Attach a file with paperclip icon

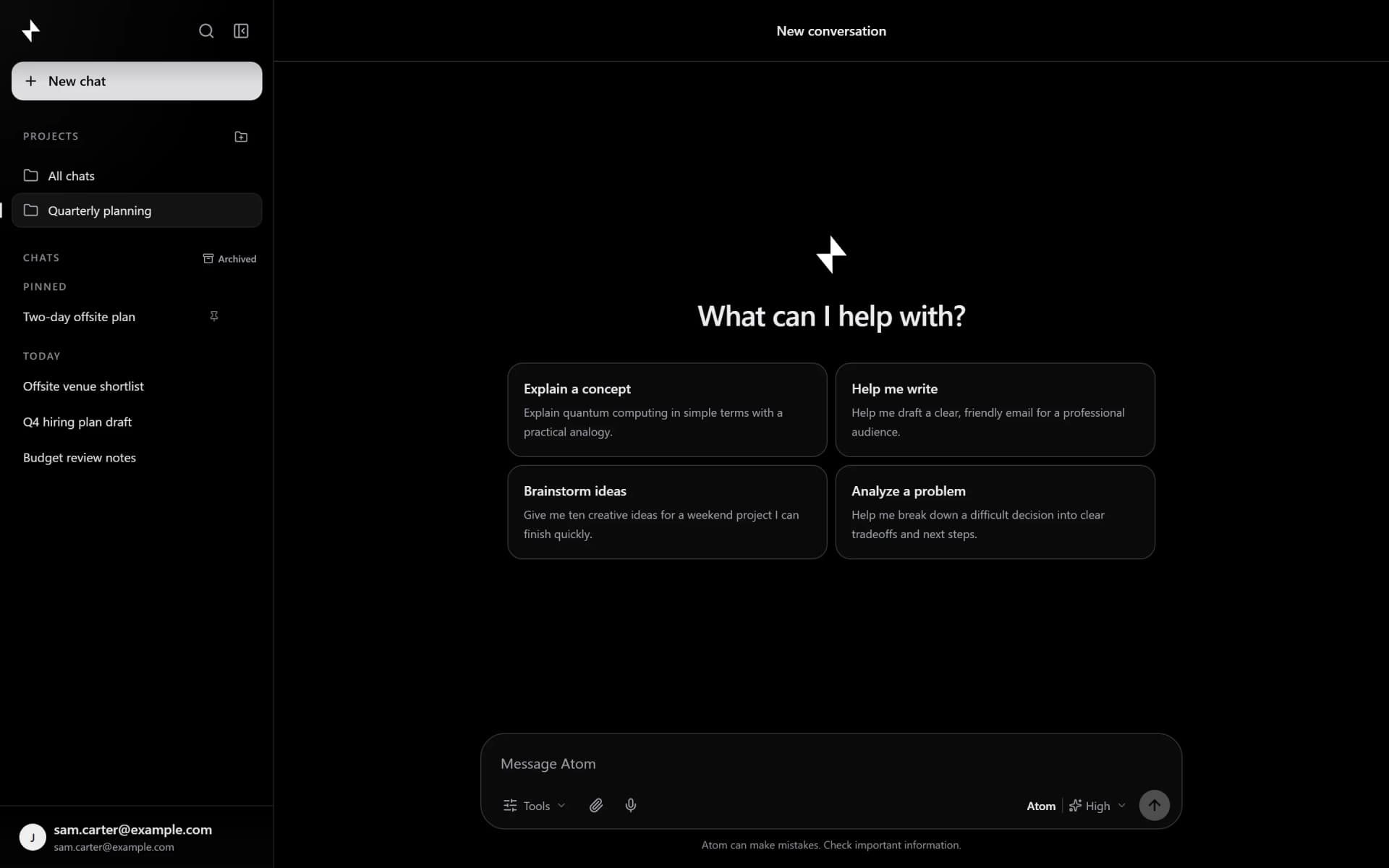tap(596, 806)
